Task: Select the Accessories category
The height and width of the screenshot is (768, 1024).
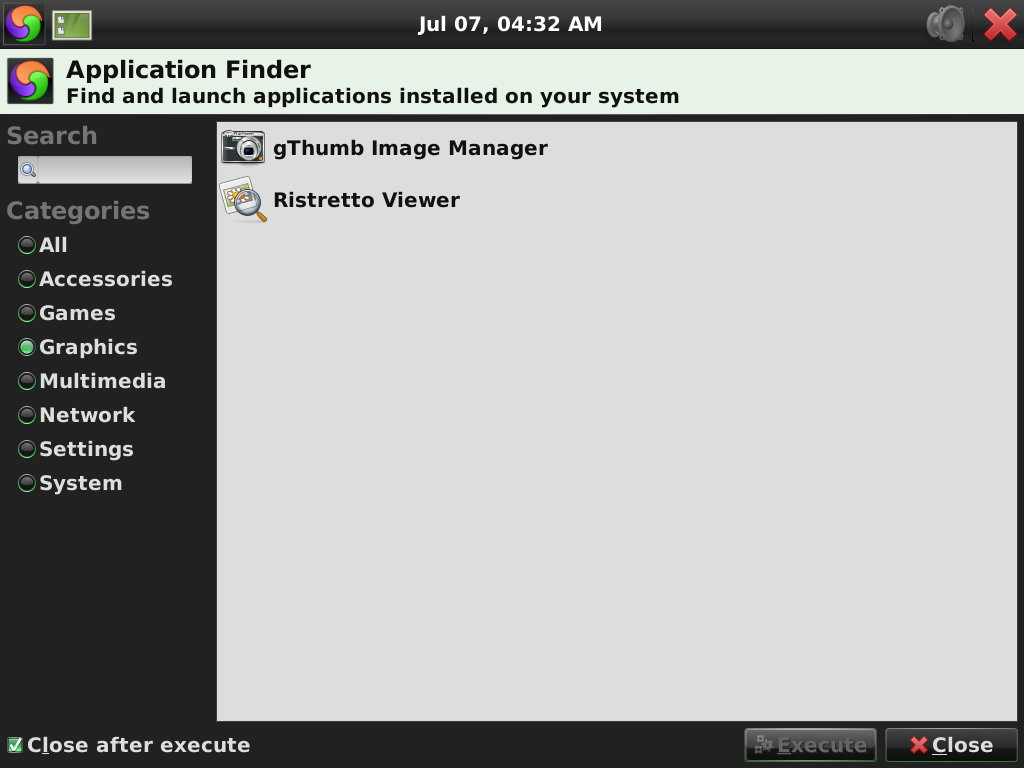Action: tap(27, 280)
